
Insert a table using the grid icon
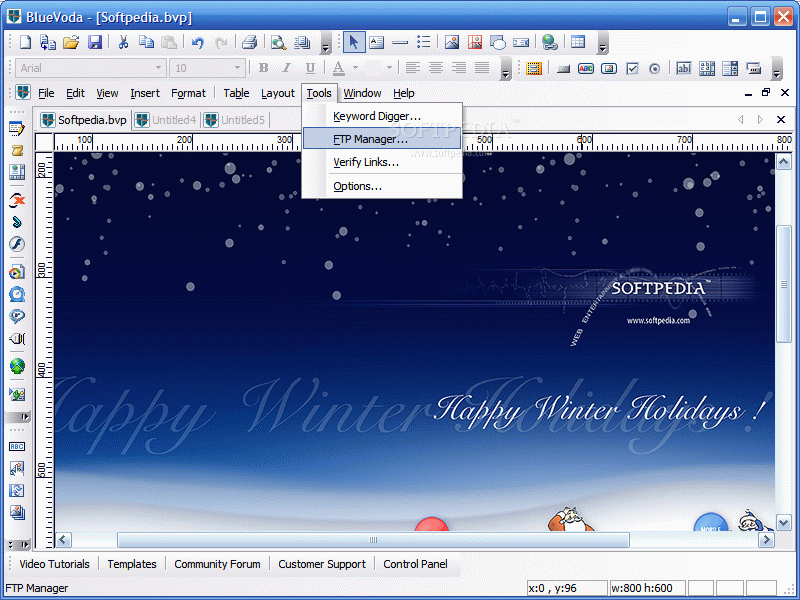pyautogui.click(x=578, y=42)
